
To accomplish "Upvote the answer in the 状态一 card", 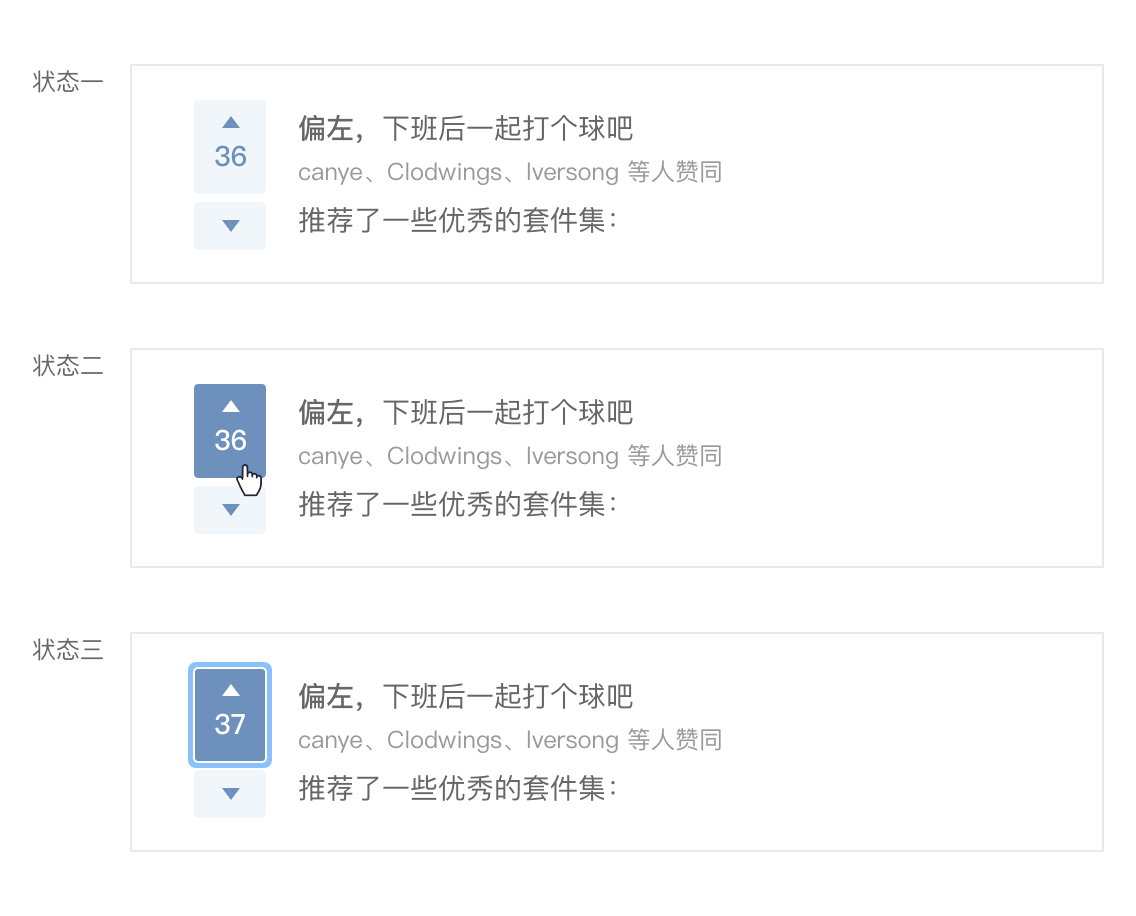I will pyautogui.click(x=230, y=146).
